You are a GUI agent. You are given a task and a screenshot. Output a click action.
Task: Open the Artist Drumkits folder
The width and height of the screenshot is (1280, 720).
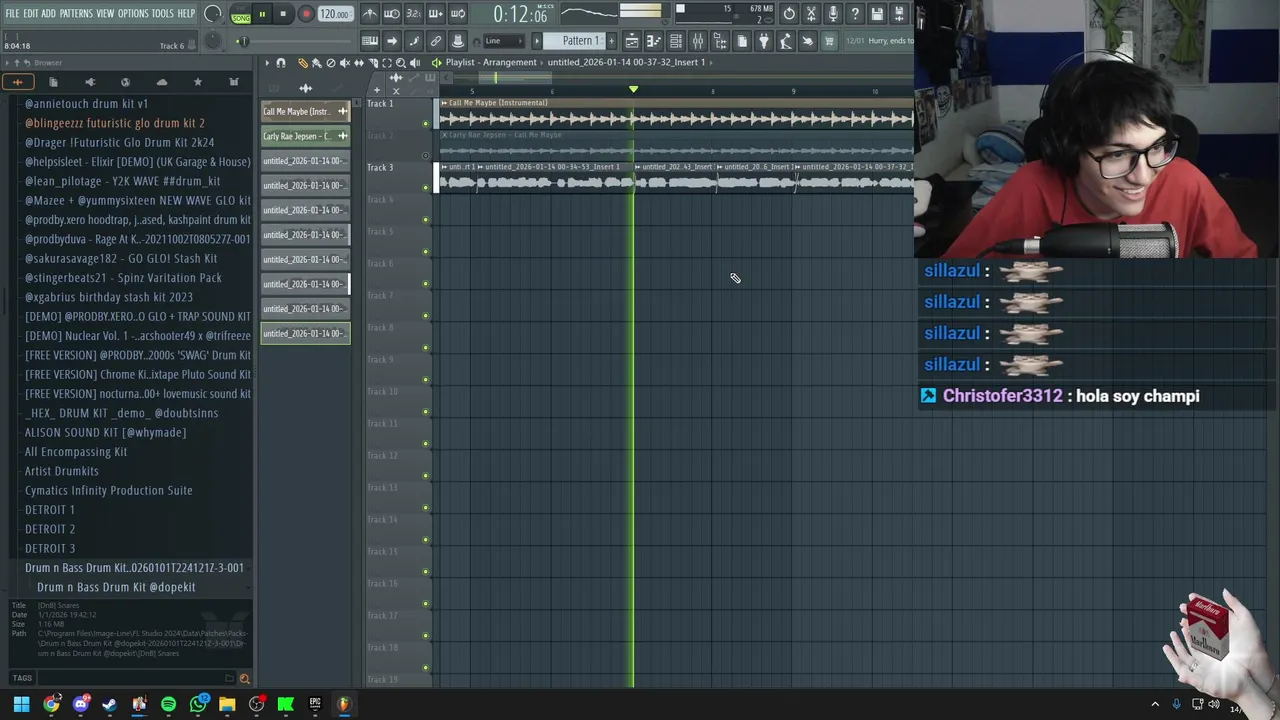[62, 471]
